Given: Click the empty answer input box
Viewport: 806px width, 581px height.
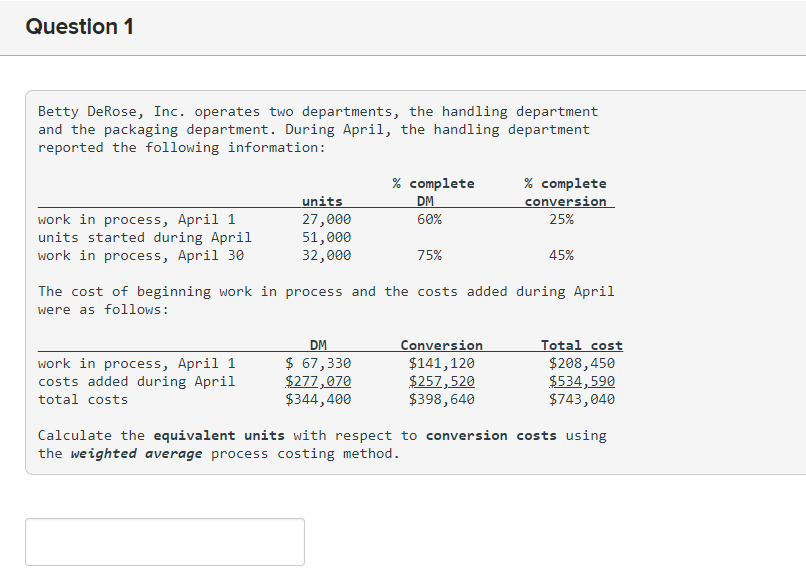Looking at the screenshot, I should click(165, 542).
